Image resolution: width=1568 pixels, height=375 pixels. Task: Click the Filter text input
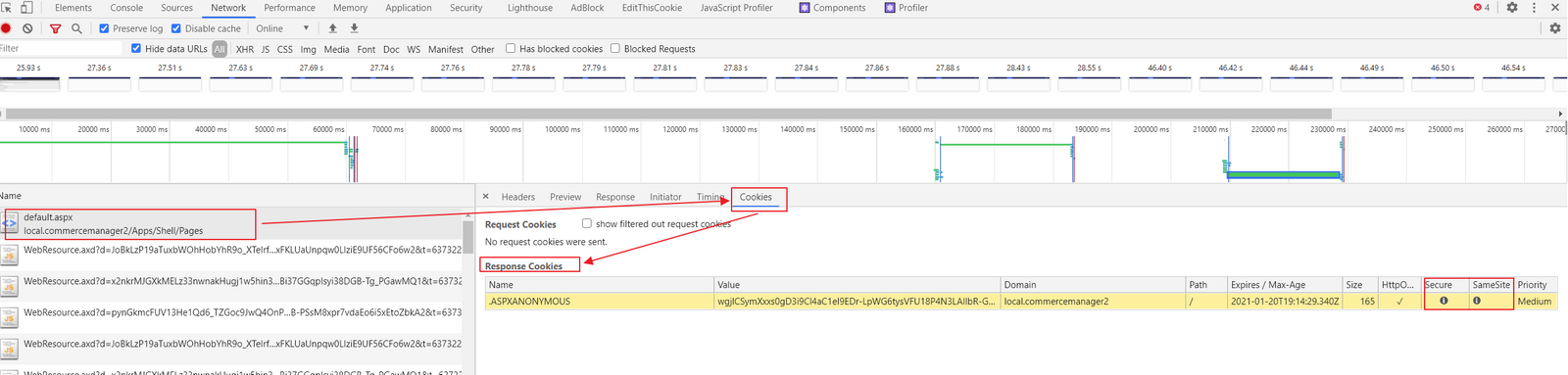[x=63, y=48]
